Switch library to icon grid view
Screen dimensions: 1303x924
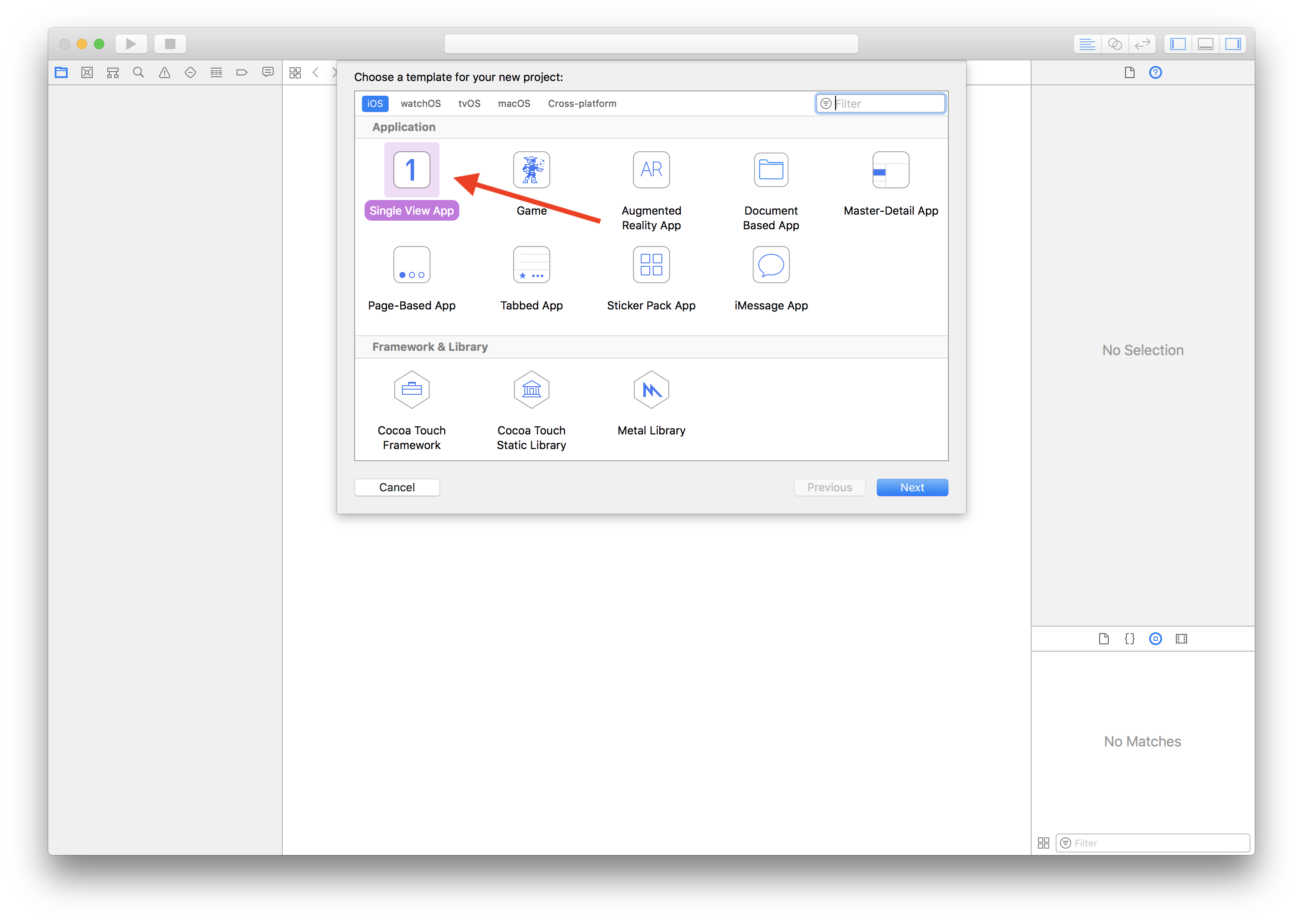[x=1043, y=843]
